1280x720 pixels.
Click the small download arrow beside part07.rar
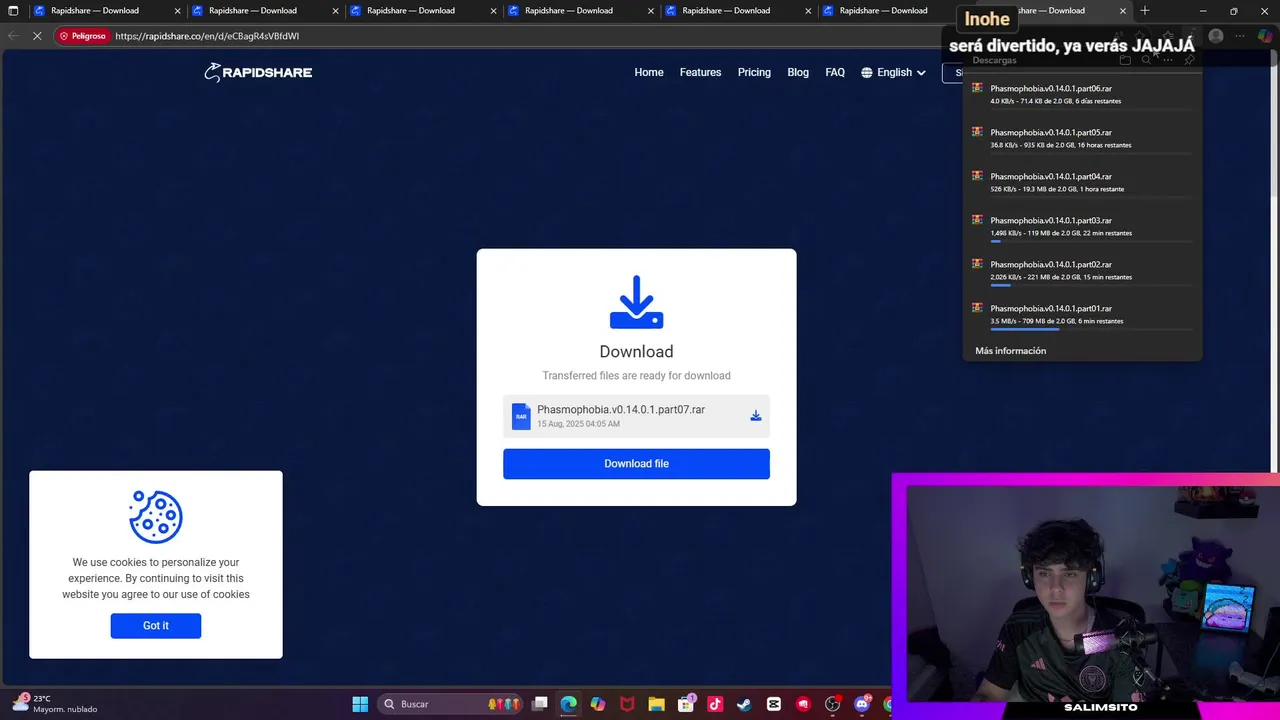click(x=756, y=416)
